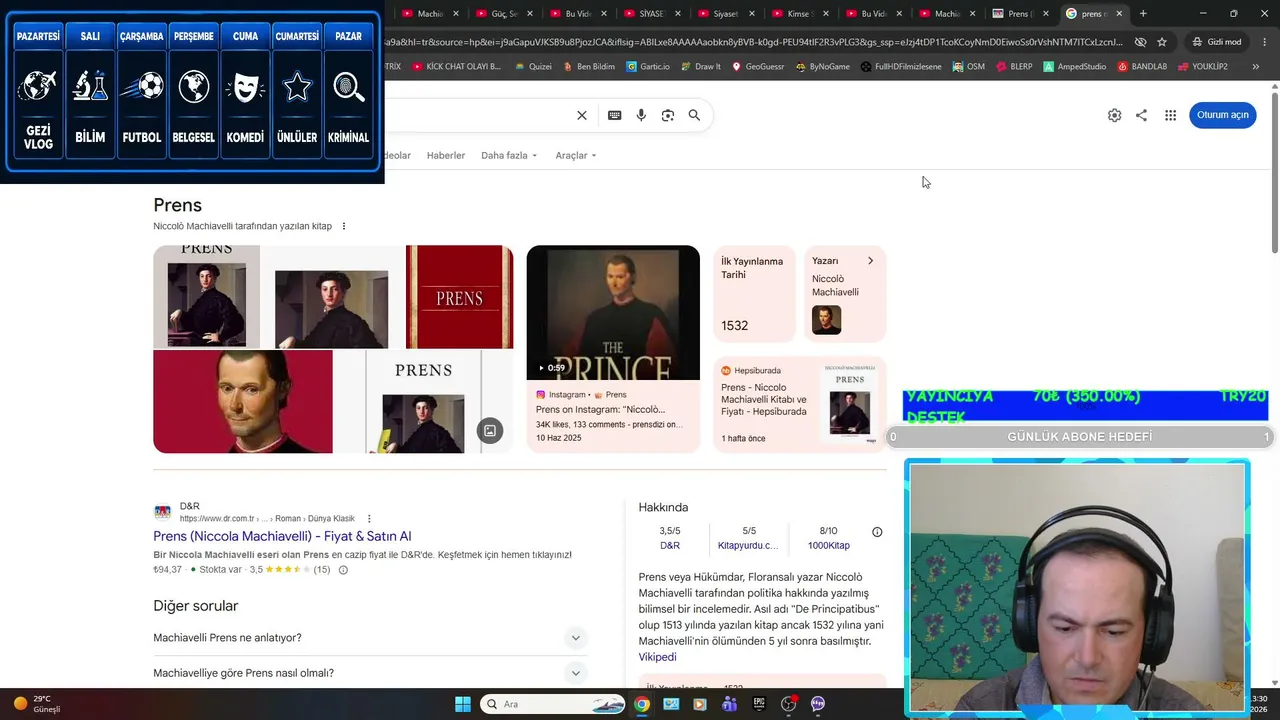The image size is (1280, 720).
Task: Show rating info next to 1000Kitap score
Action: tap(877, 532)
